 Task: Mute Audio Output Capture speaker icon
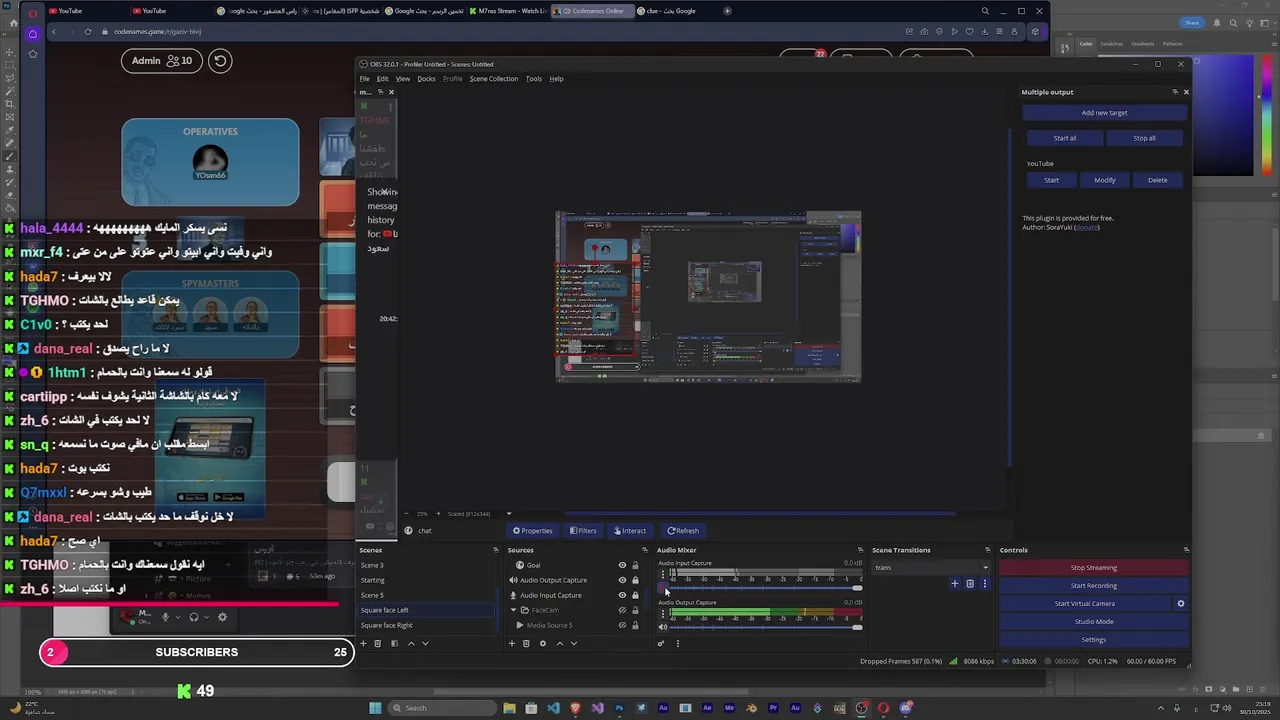[662, 627]
